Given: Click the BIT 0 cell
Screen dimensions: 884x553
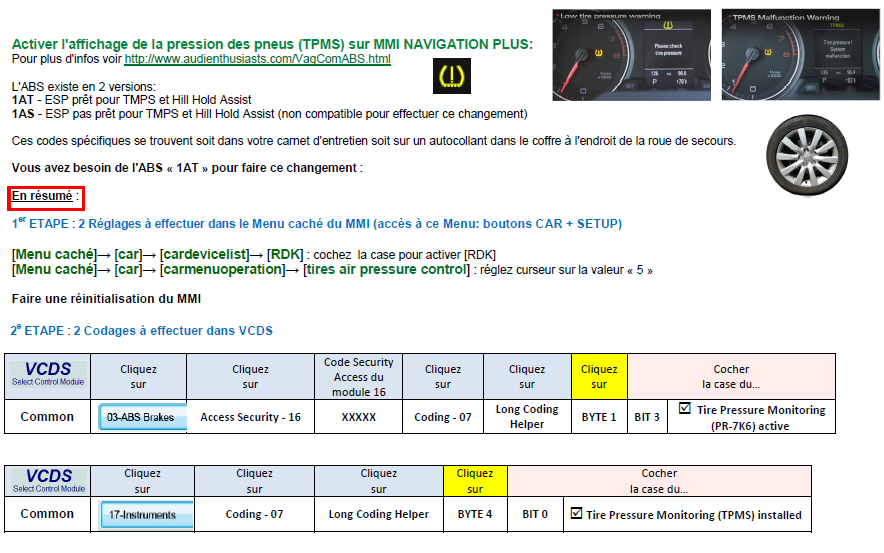Looking at the screenshot, I should [x=535, y=514].
